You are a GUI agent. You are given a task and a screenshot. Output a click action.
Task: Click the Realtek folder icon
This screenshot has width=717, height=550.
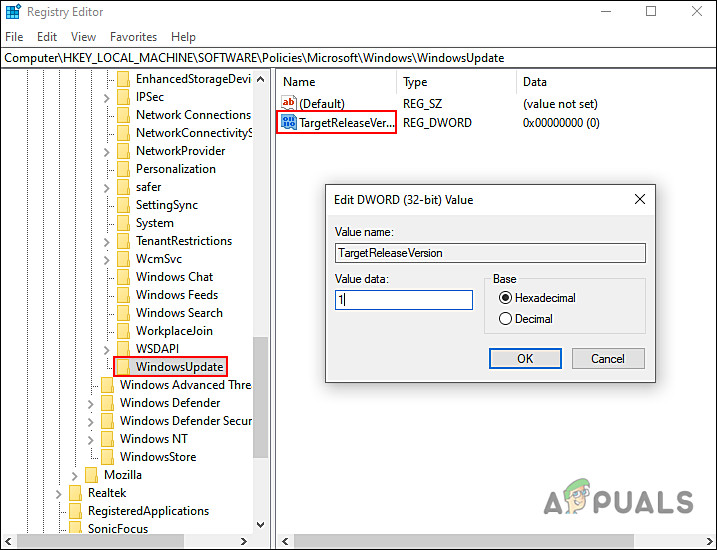tap(75, 493)
